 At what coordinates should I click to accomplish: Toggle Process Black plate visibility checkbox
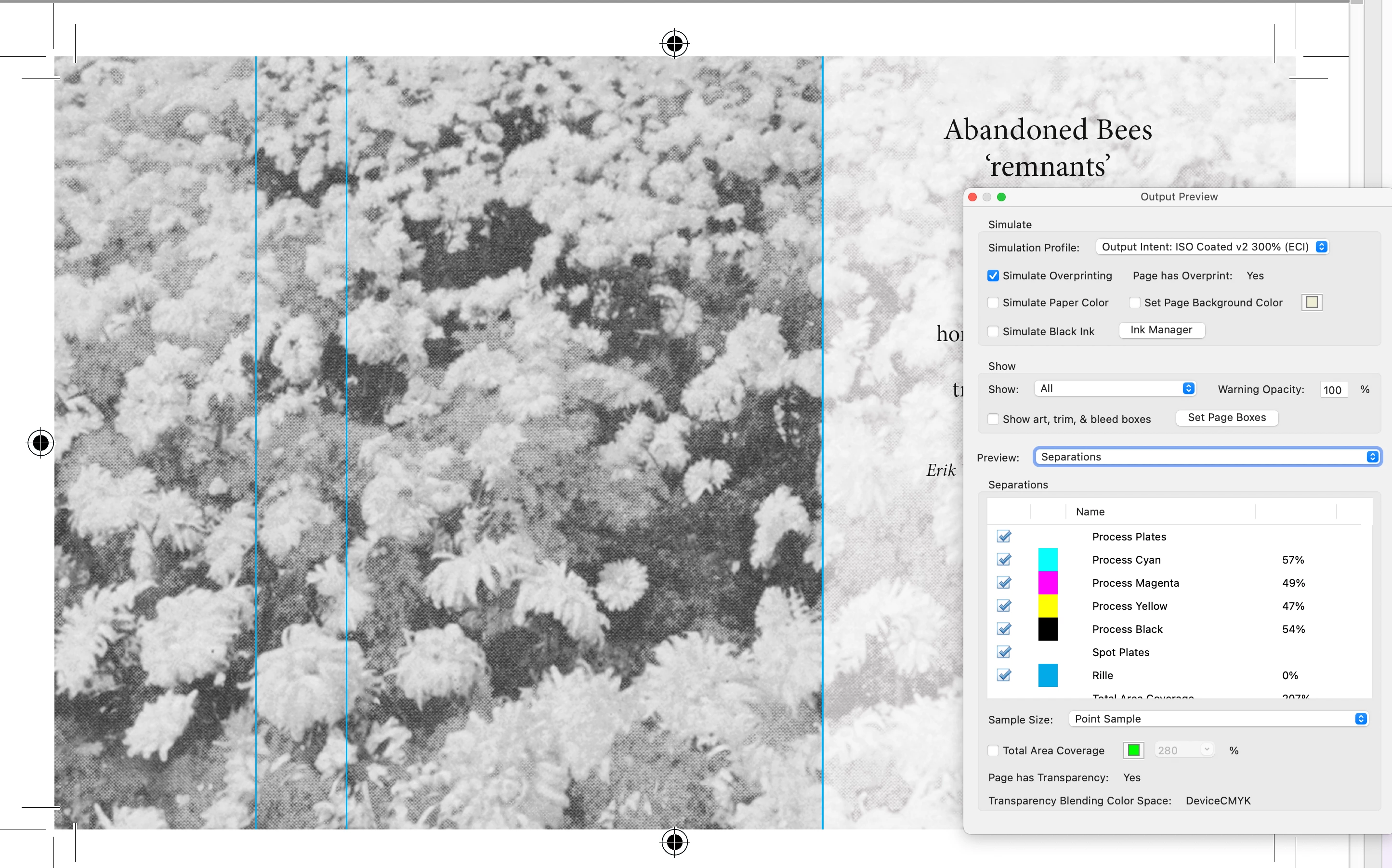click(1004, 629)
